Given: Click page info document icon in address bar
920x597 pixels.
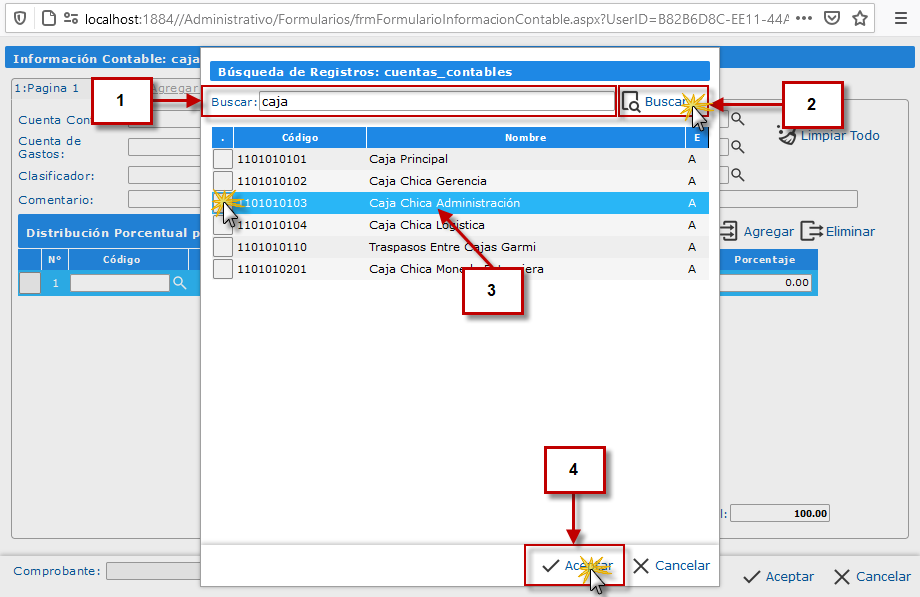Looking at the screenshot, I should [49, 19].
